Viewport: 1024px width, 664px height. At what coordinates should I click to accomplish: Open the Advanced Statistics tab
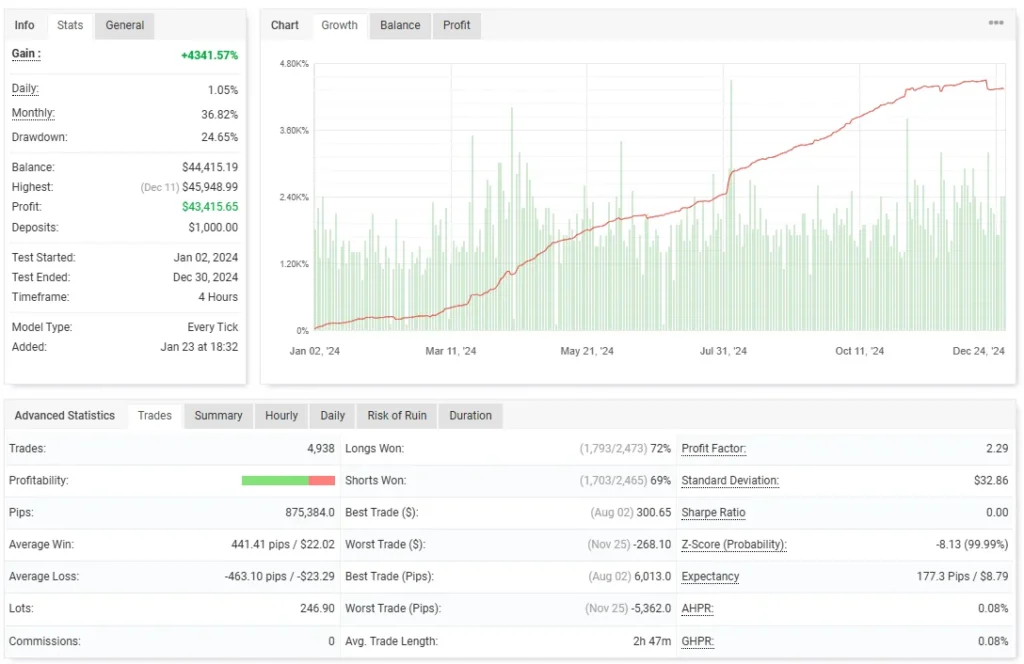[66, 415]
